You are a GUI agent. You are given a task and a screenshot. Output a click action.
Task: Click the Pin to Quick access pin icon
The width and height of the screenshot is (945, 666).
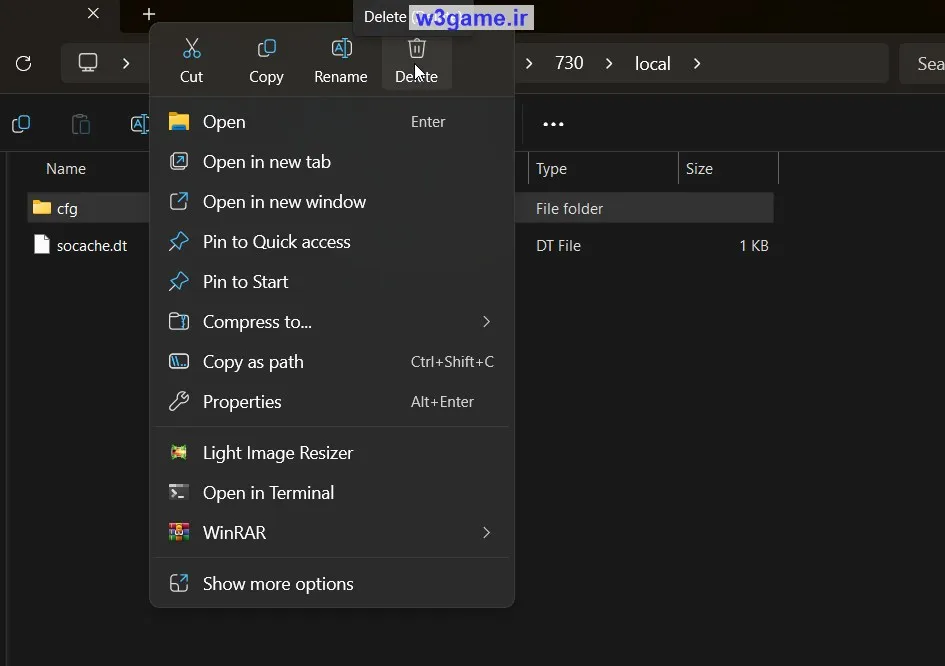point(179,242)
